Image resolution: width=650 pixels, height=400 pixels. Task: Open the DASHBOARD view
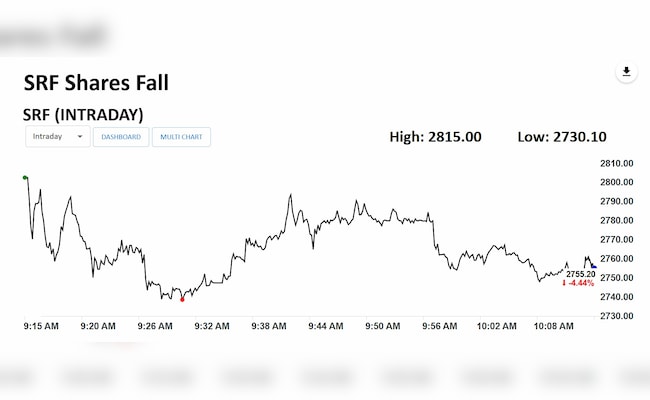tap(121, 137)
